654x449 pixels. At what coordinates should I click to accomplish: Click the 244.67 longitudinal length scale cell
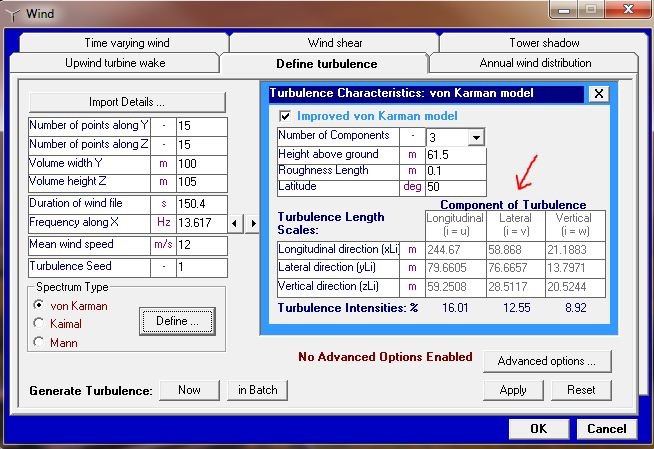click(x=455, y=250)
